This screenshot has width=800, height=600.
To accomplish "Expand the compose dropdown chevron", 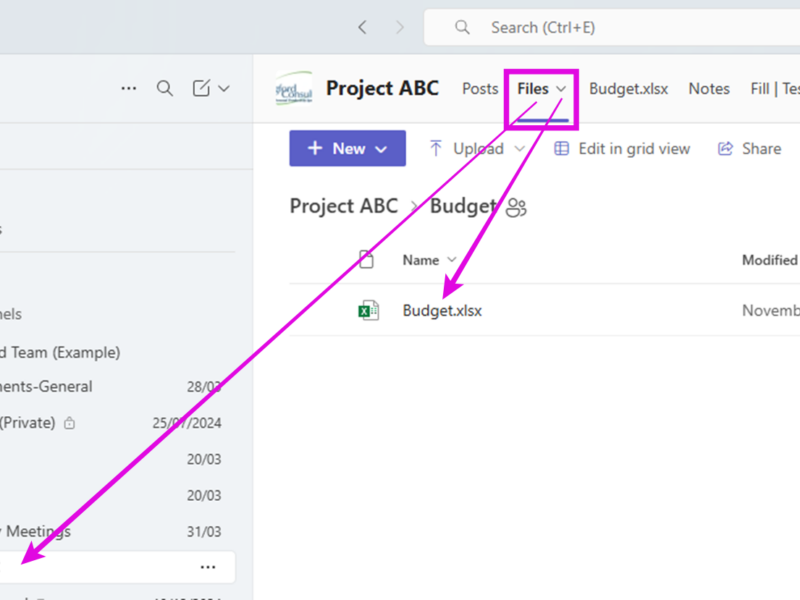I will point(224,89).
